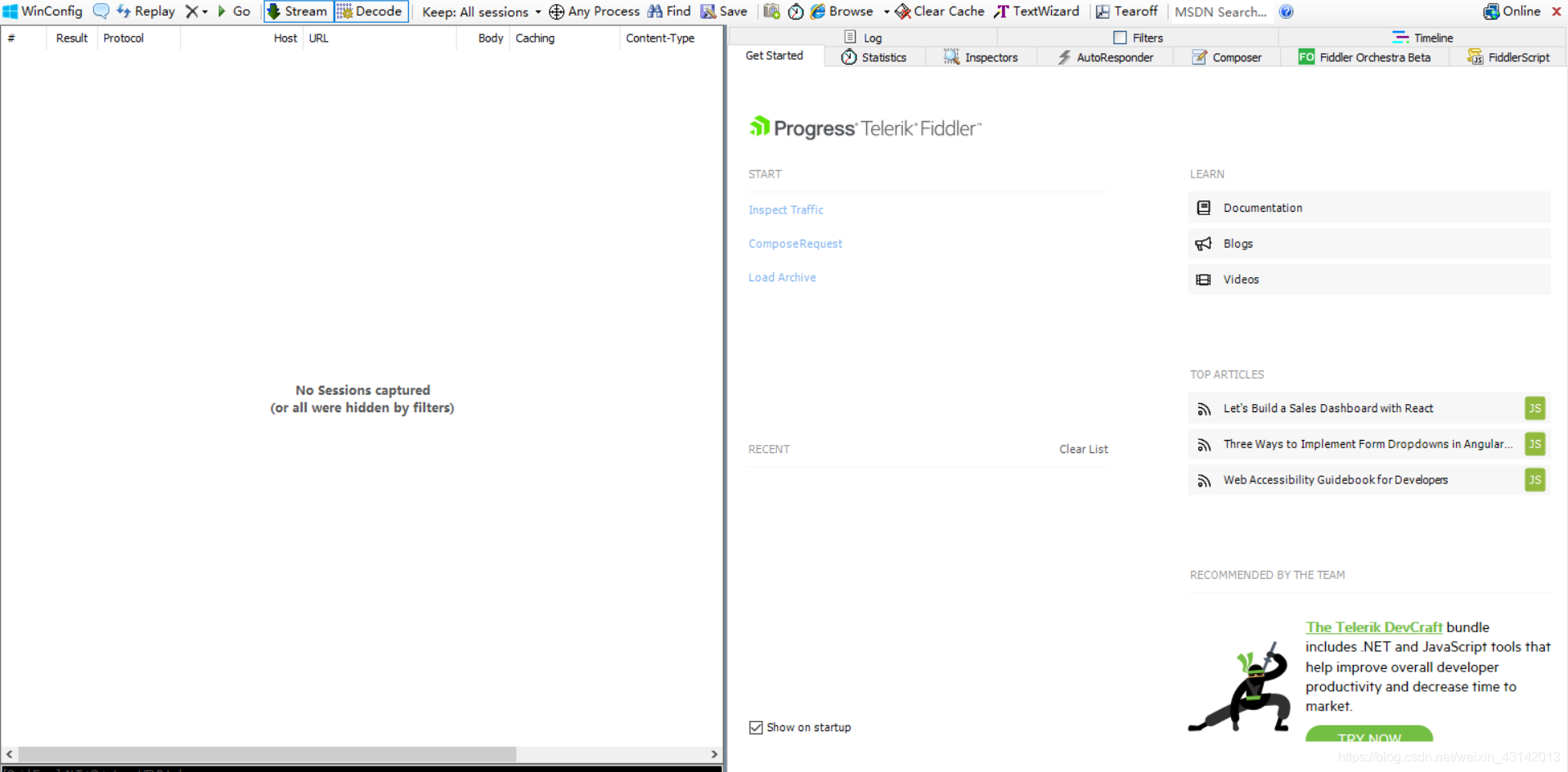Click the green TRY NOW button
Viewport: 1568px width, 772px height.
click(x=1369, y=734)
